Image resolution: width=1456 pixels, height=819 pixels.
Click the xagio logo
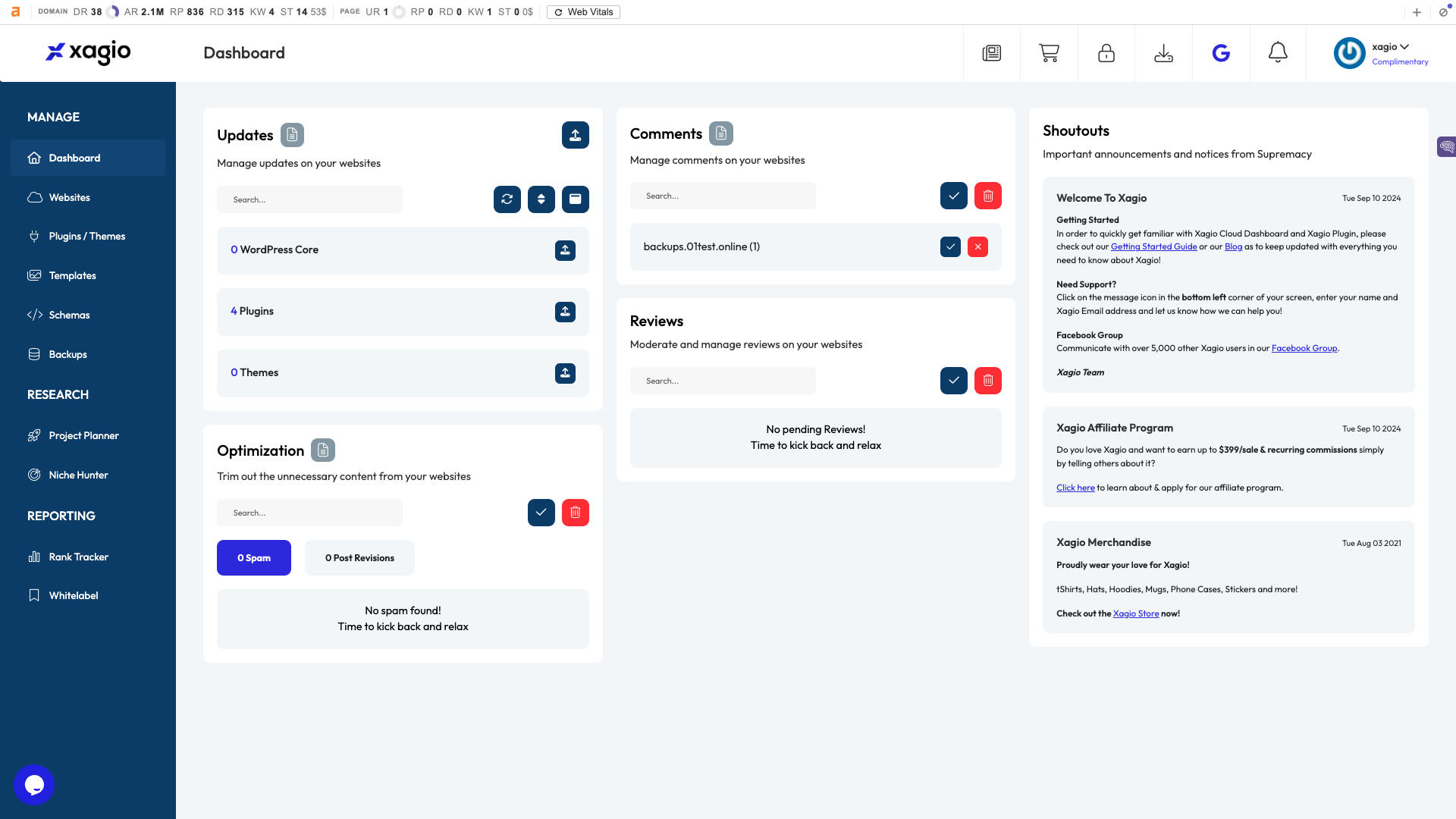(x=88, y=52)
